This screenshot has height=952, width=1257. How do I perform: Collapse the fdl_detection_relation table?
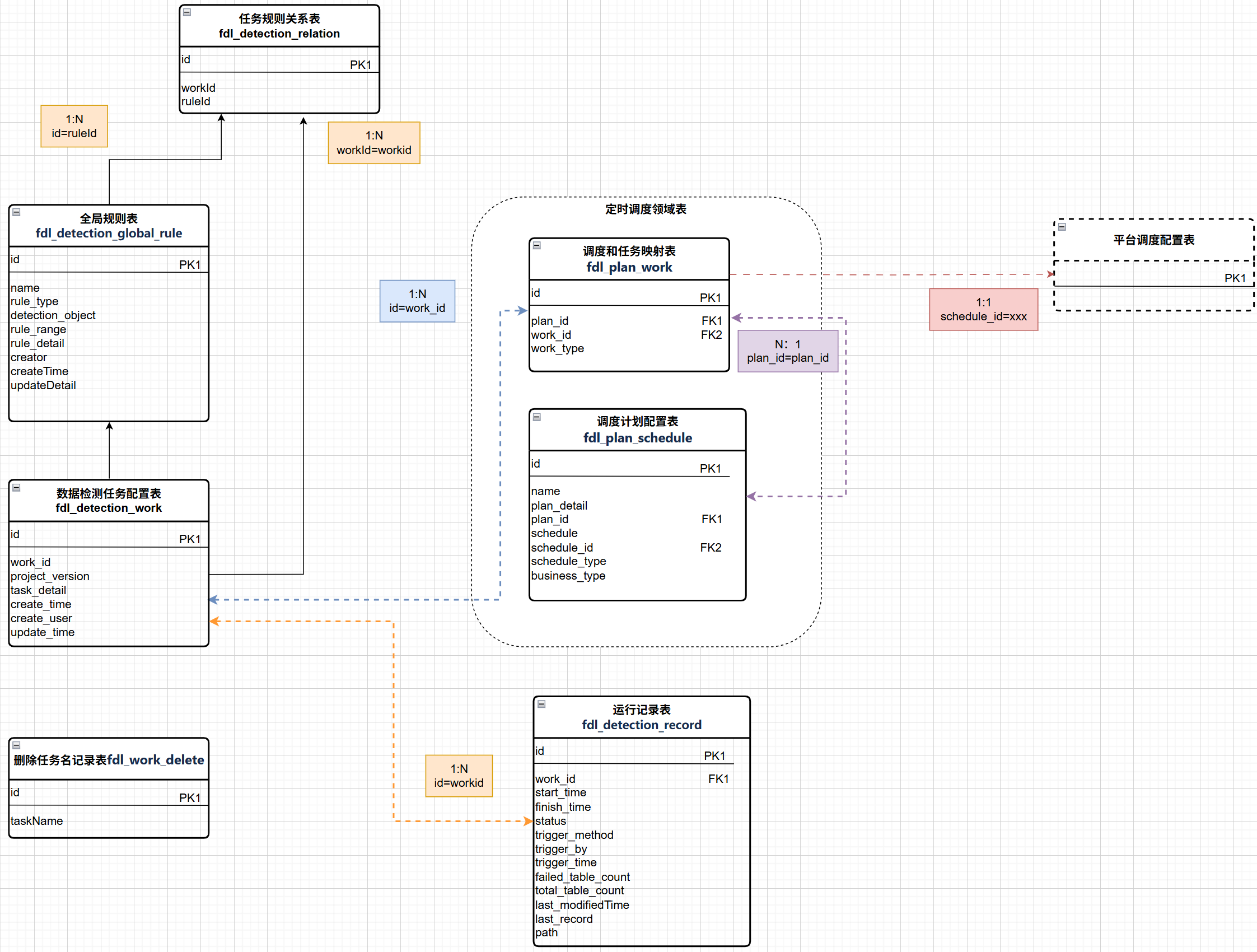[x=187, y=12]
